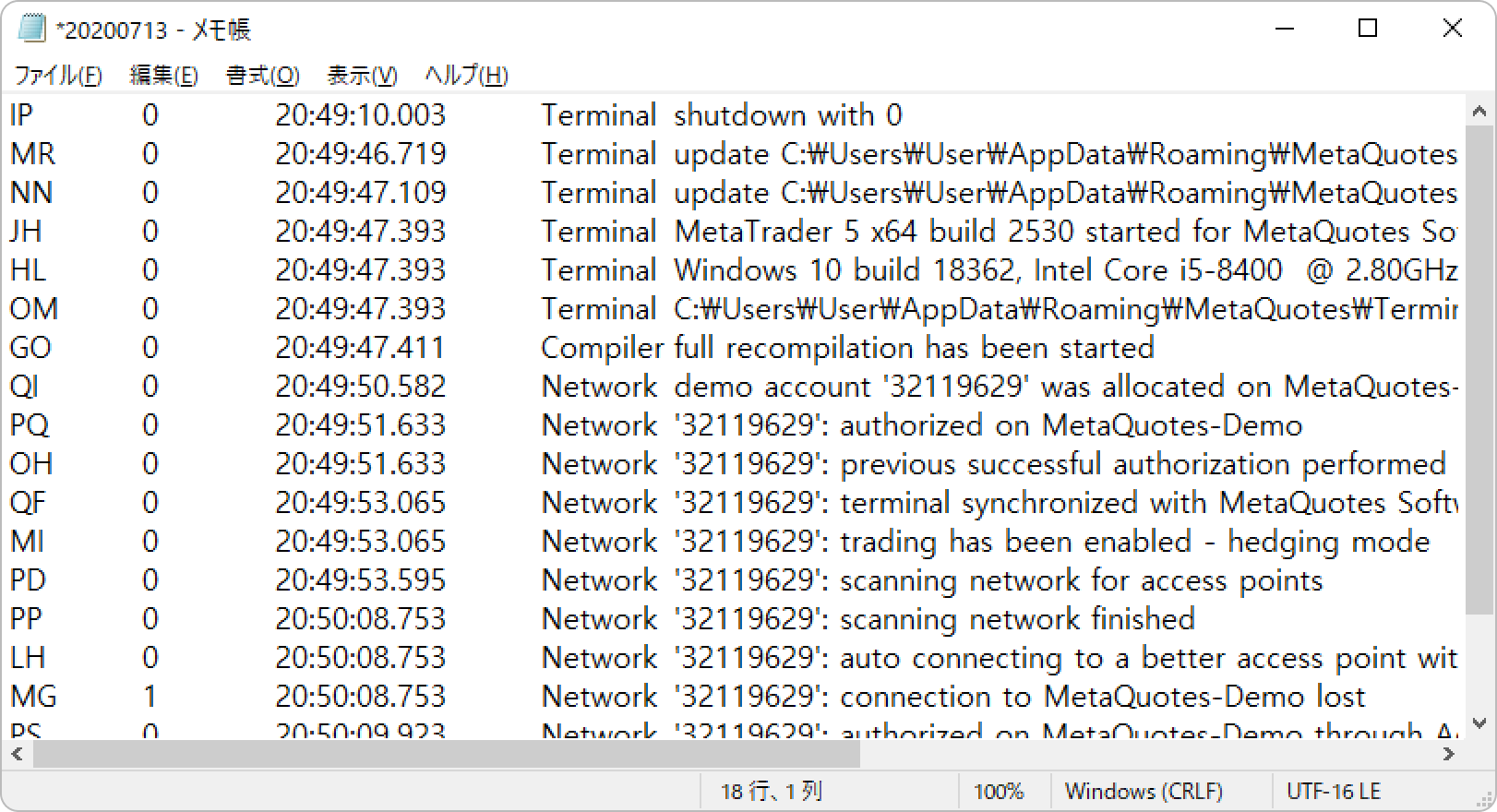Screen dimensions: 1497x812
Task: Close the Notepad window
Action: (1452, 29)
